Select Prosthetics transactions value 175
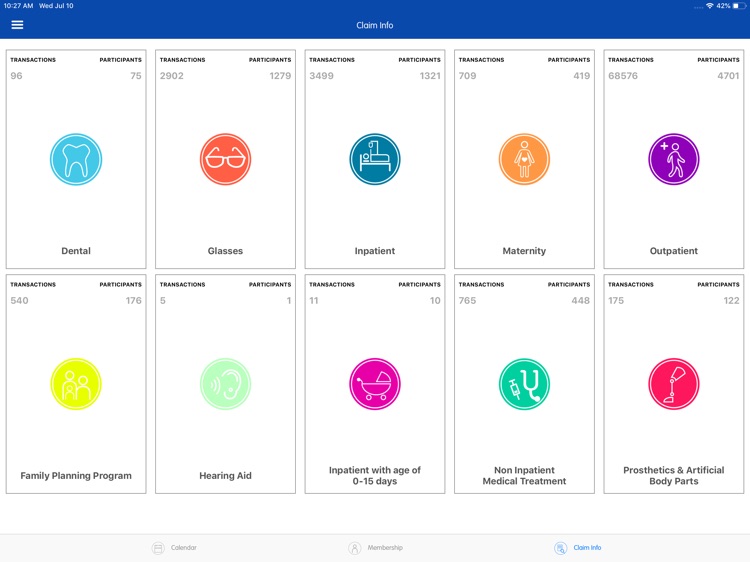 pyautogui.click(x=616, y=300)
